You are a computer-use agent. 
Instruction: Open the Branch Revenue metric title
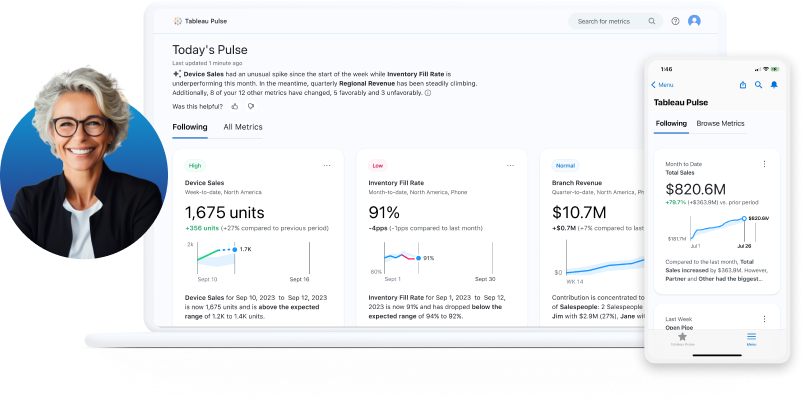(577, 183)
